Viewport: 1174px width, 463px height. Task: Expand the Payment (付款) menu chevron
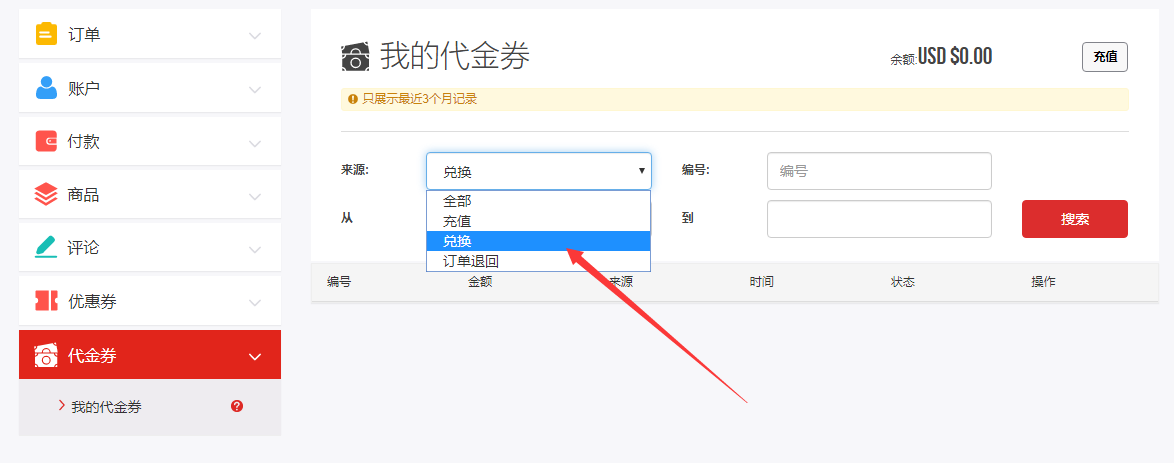point(255,142)
